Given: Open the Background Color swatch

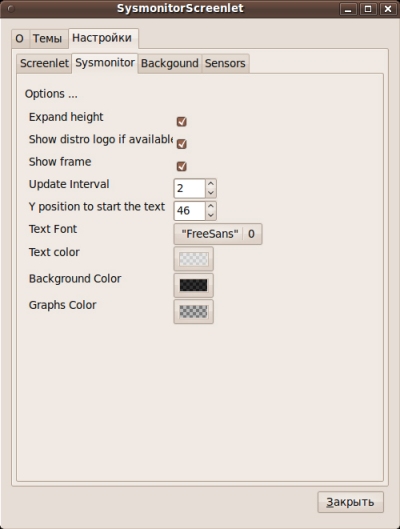Looking at the screenshot, I should point(194,285).
